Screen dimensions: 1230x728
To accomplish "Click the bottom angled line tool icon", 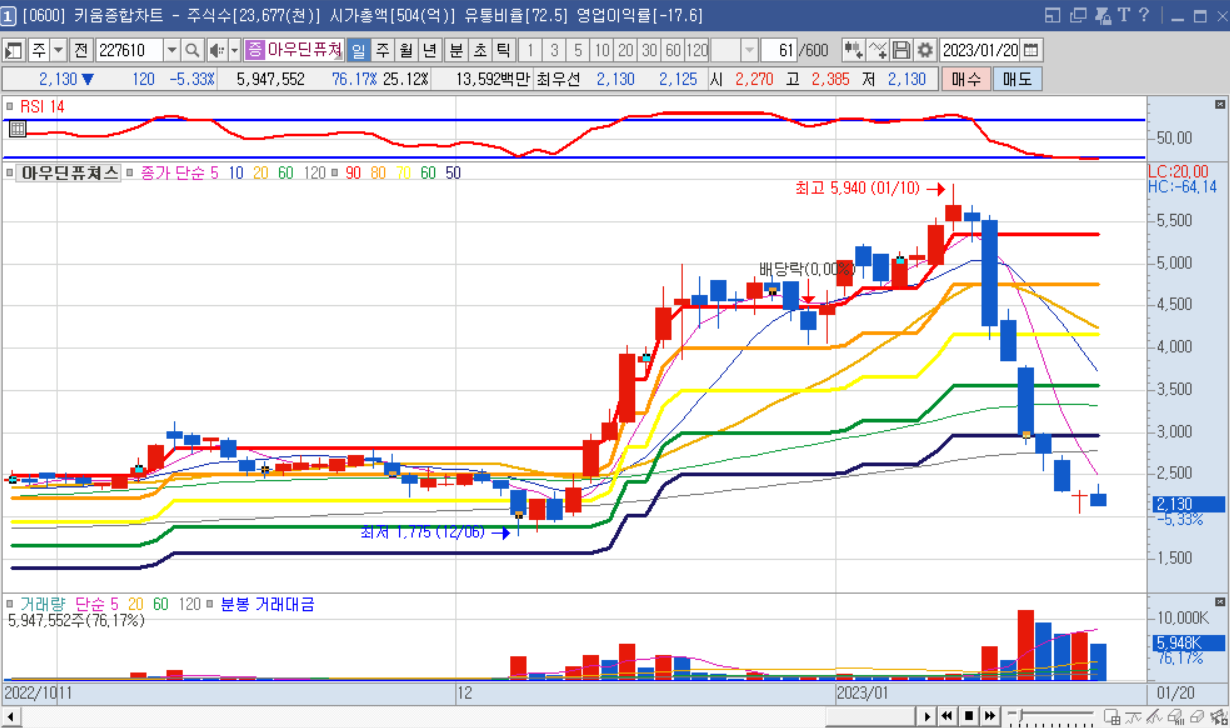I will [1153, 716].
